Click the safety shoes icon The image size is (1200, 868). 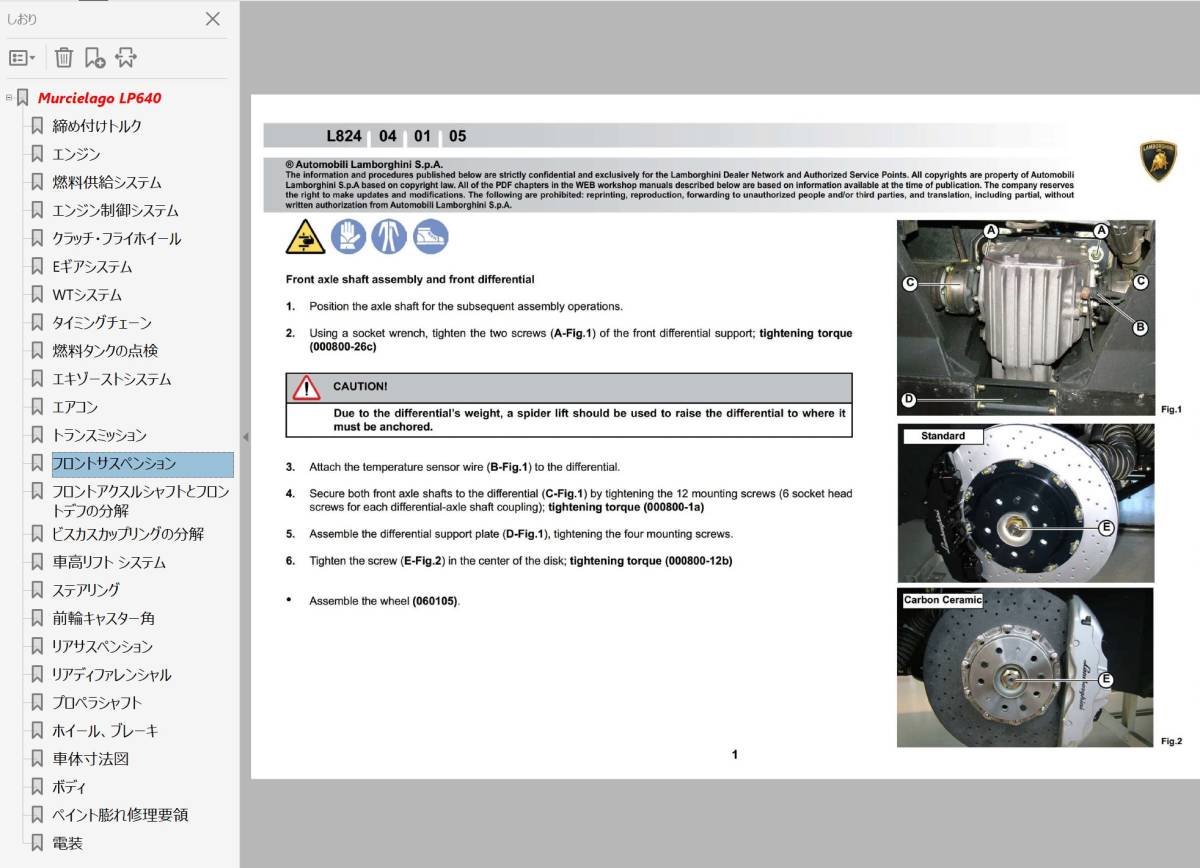click(430, 237)
